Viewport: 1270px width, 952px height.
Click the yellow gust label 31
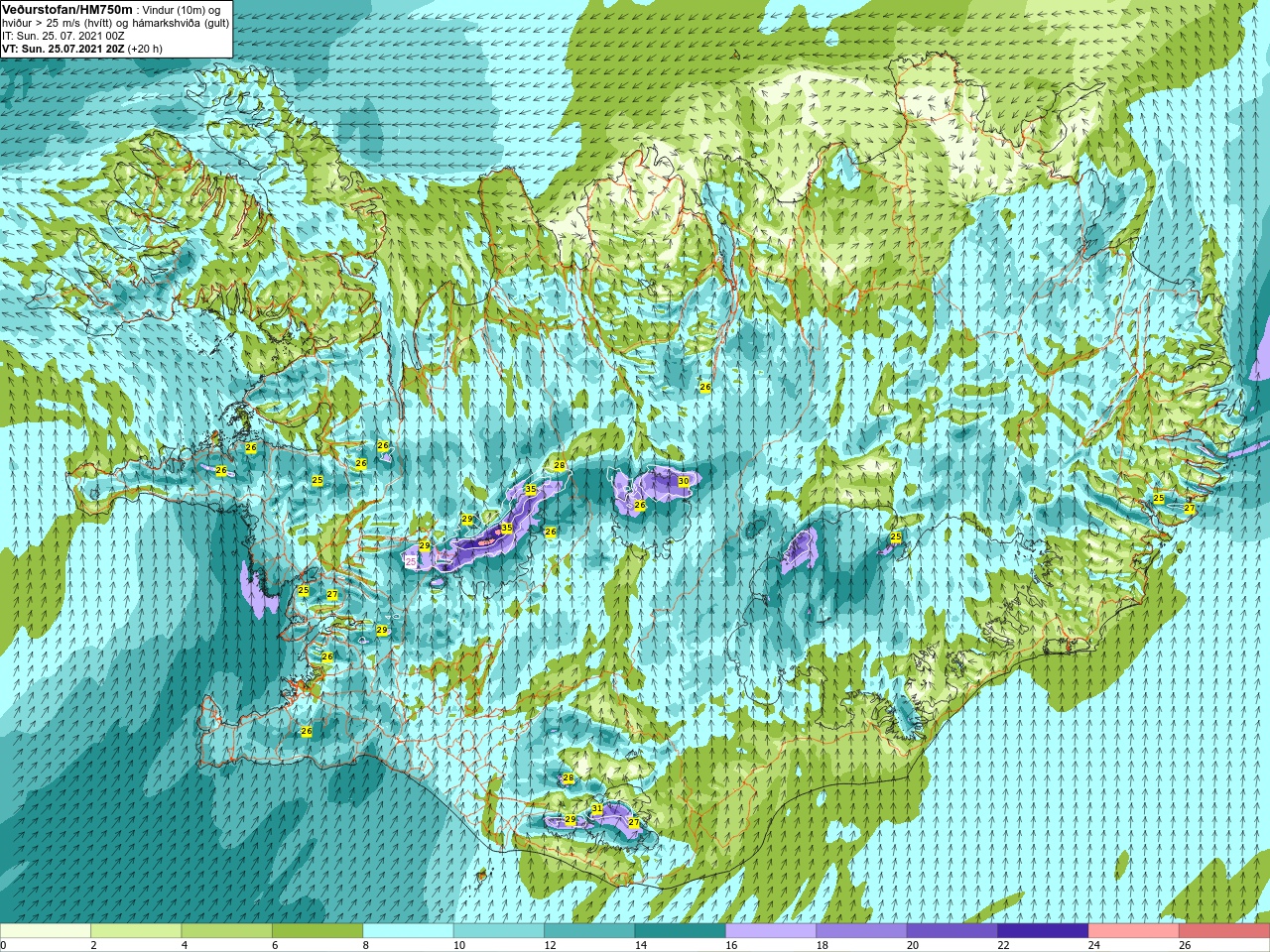(596, 809)
